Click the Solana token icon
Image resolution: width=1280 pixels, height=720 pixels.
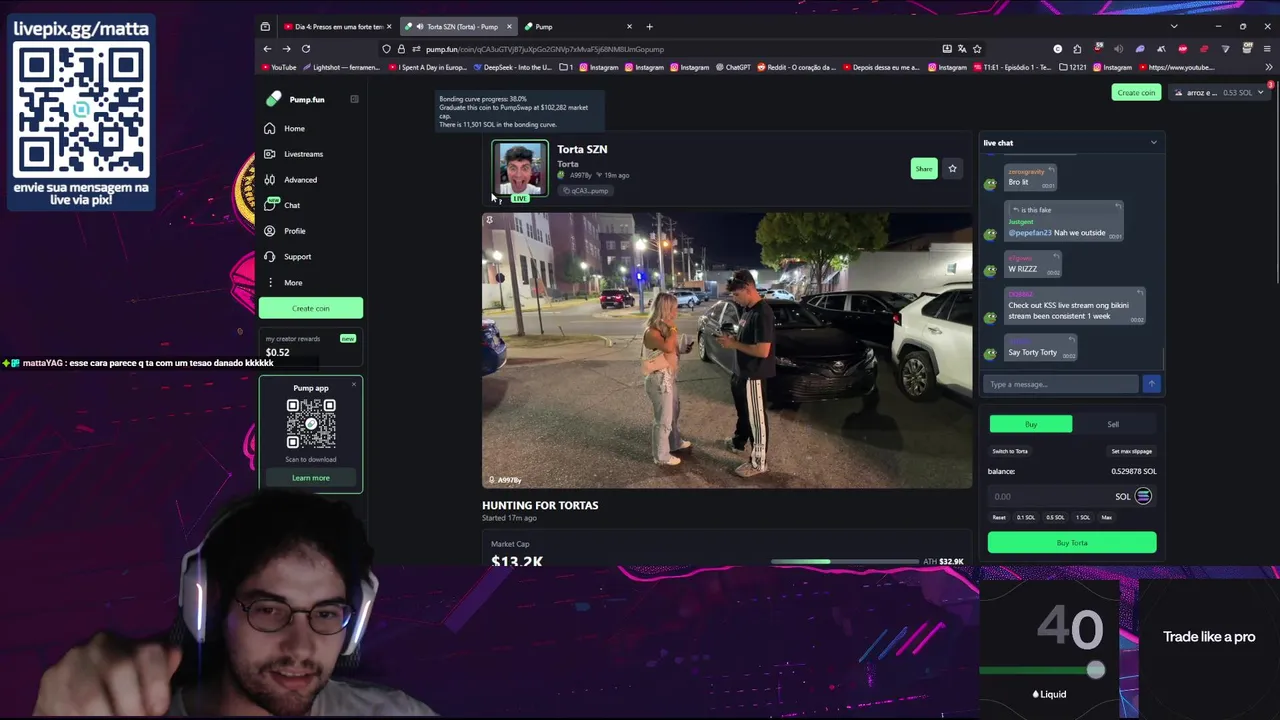[1143, 496]
